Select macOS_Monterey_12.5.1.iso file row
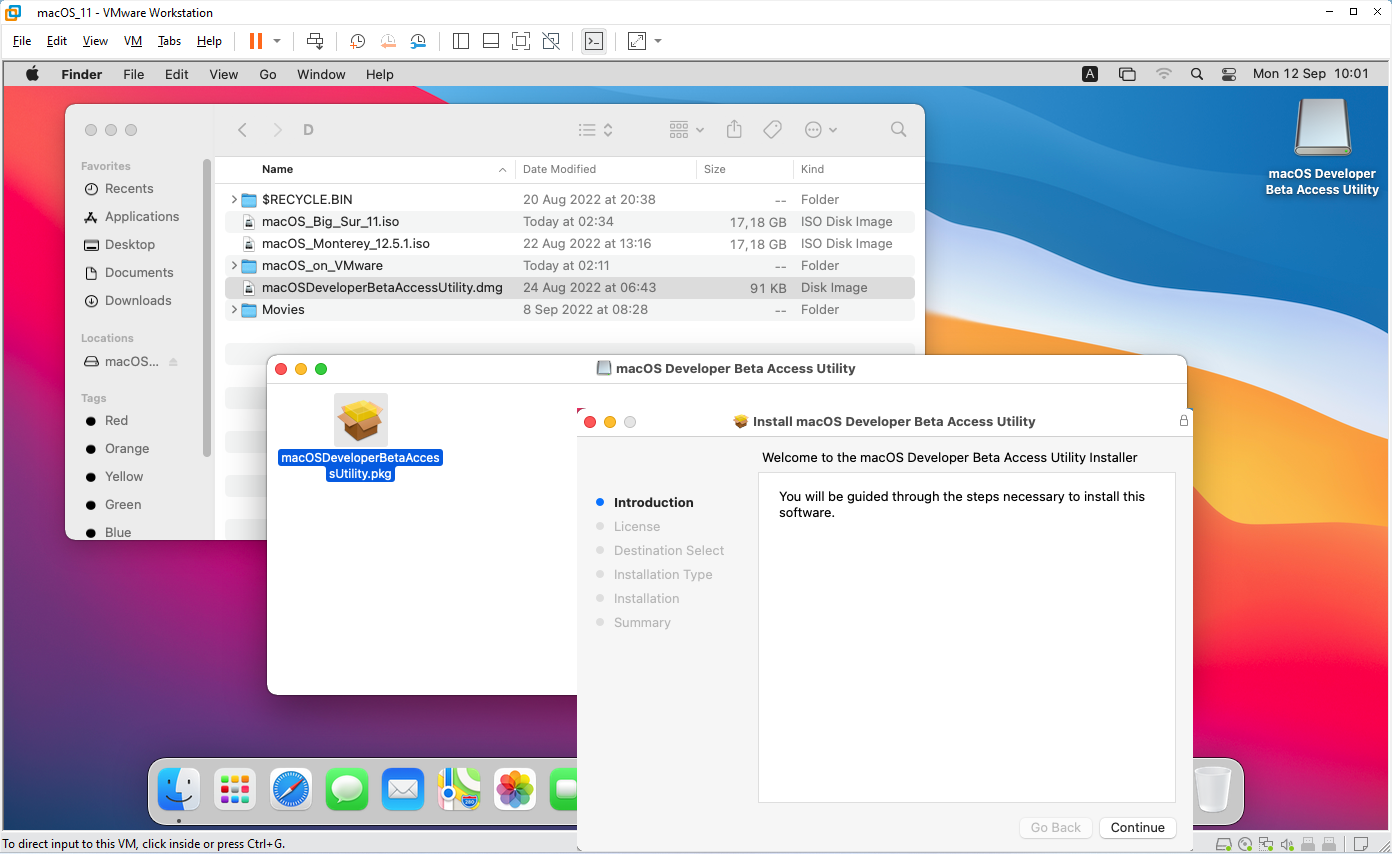1392x854 pixels. point(570,244)
